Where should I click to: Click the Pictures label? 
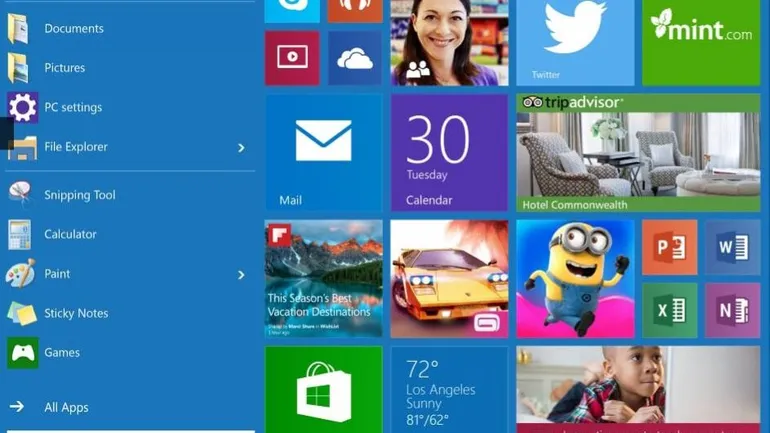[65, 68]
